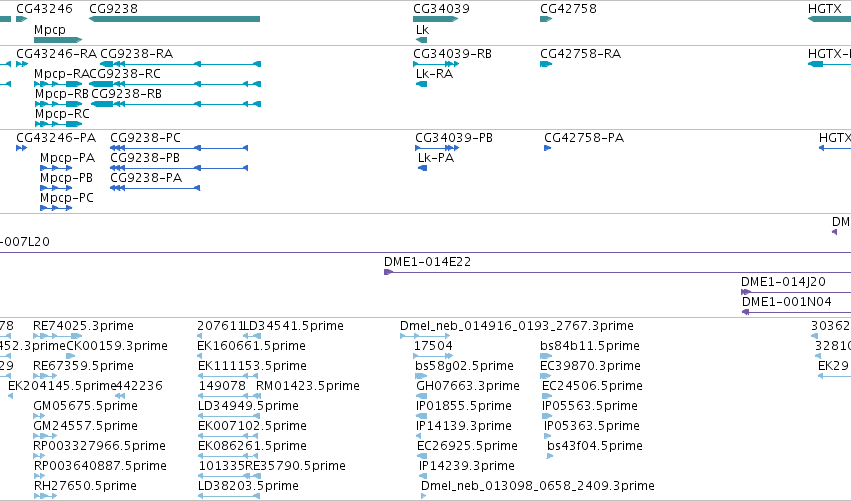Click the LD34949.5prime EST label
This screenshot has height=501, width=851.
[x=248, y=407]
